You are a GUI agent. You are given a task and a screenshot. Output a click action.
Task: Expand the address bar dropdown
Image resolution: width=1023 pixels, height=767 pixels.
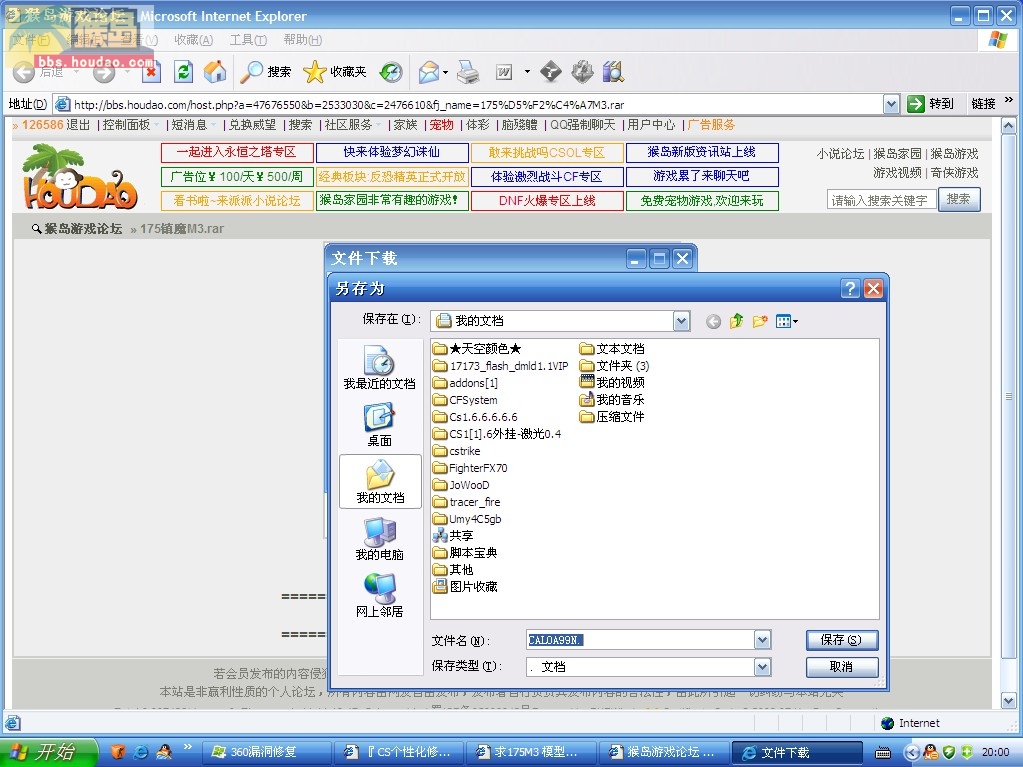(891, 104)
